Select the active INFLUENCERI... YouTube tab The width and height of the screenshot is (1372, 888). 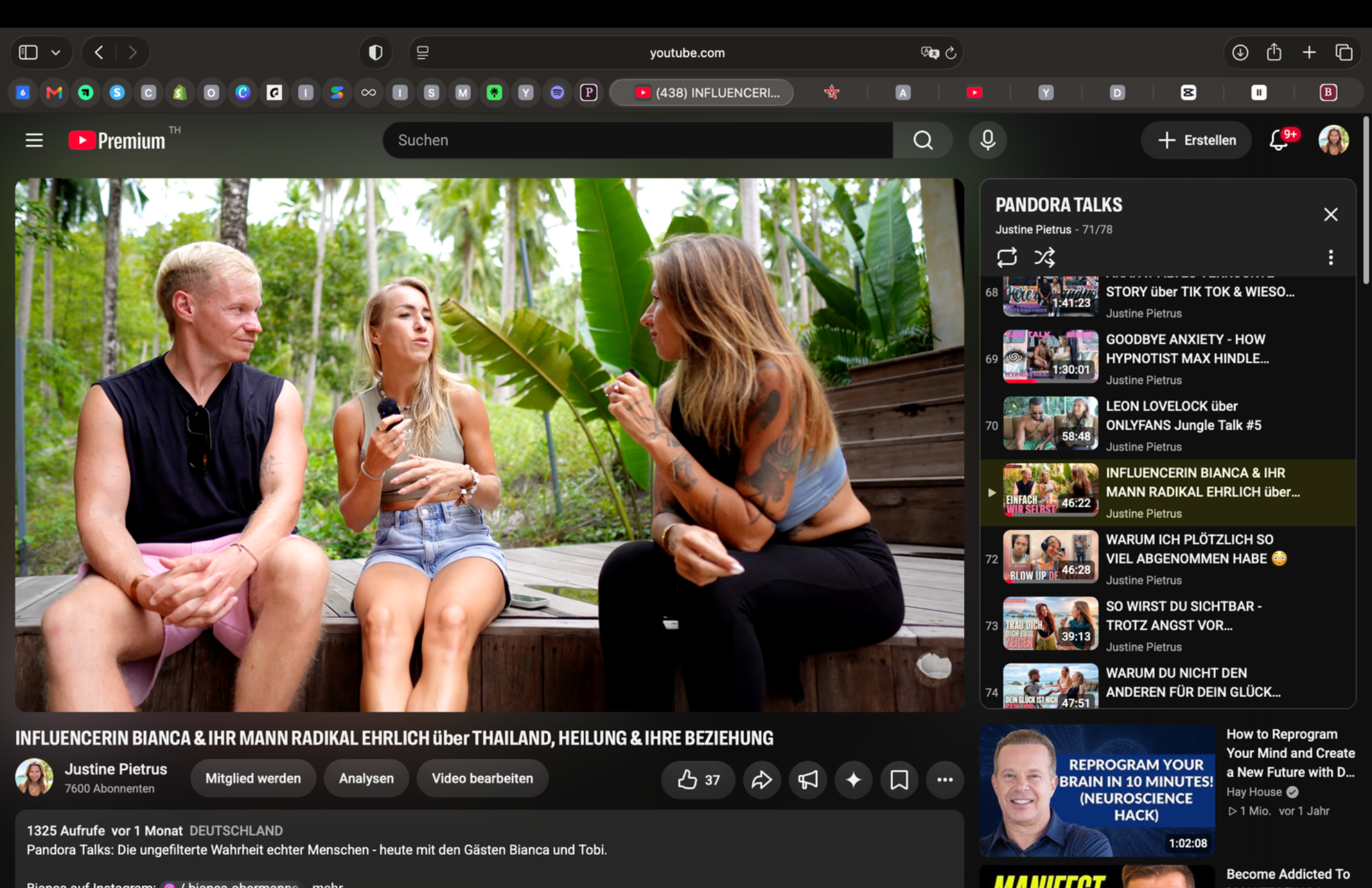point(701,92)
